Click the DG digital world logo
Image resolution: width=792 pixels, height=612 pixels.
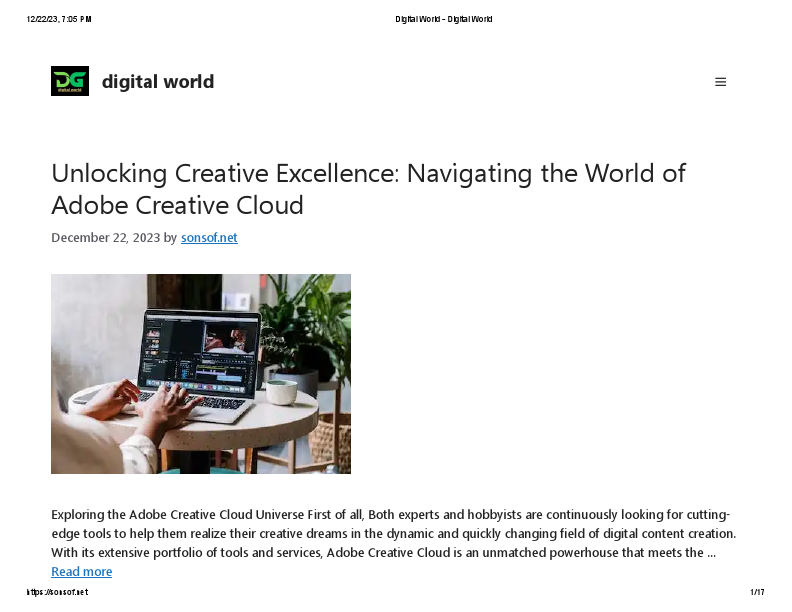pyautogui.click(x=70, y=81)
